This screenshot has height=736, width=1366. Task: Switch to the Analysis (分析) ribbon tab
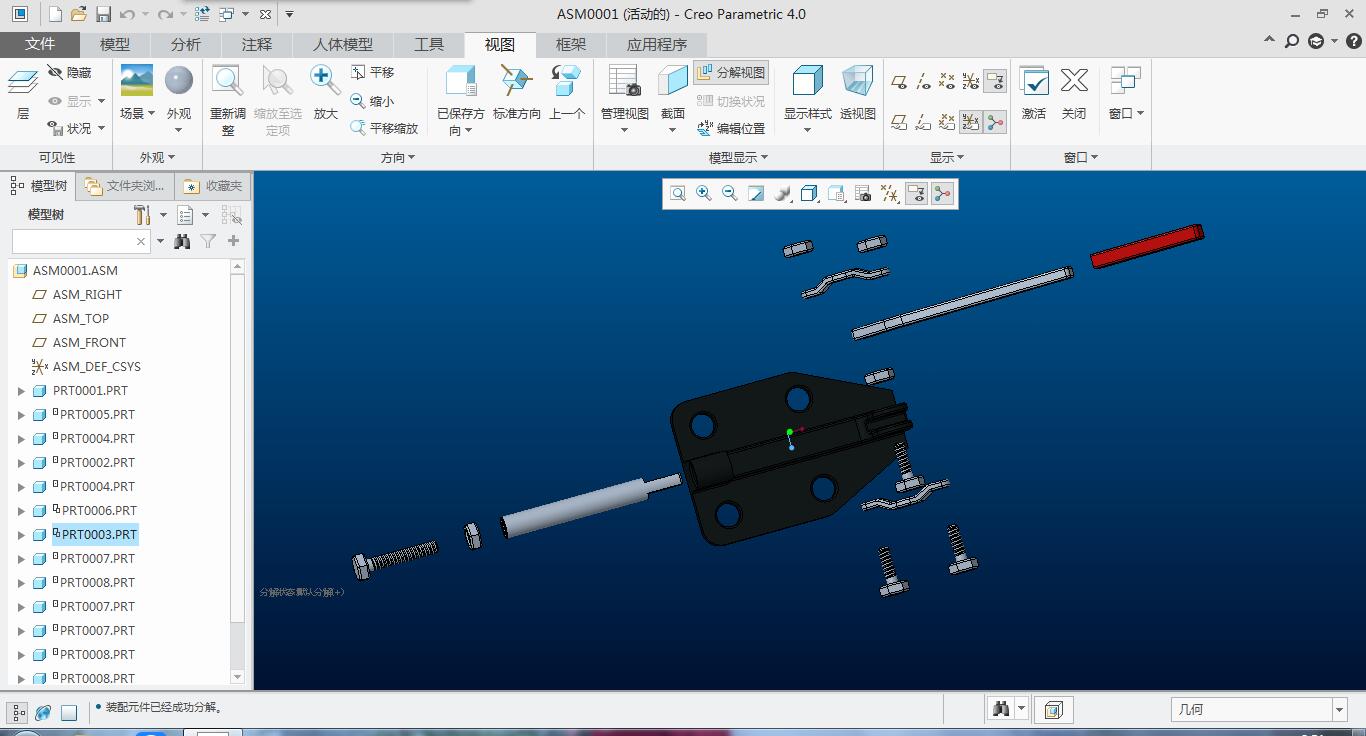[x=186, y=45]
